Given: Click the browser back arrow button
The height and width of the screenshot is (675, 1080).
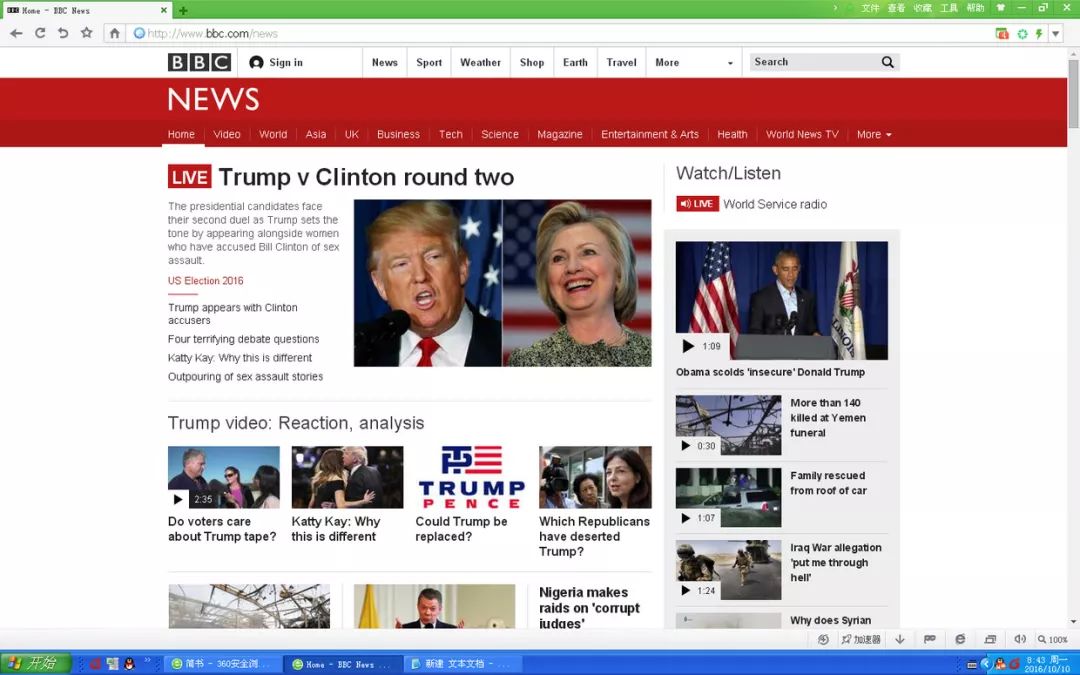Looking at the screenshot, I should pos(16,33).
